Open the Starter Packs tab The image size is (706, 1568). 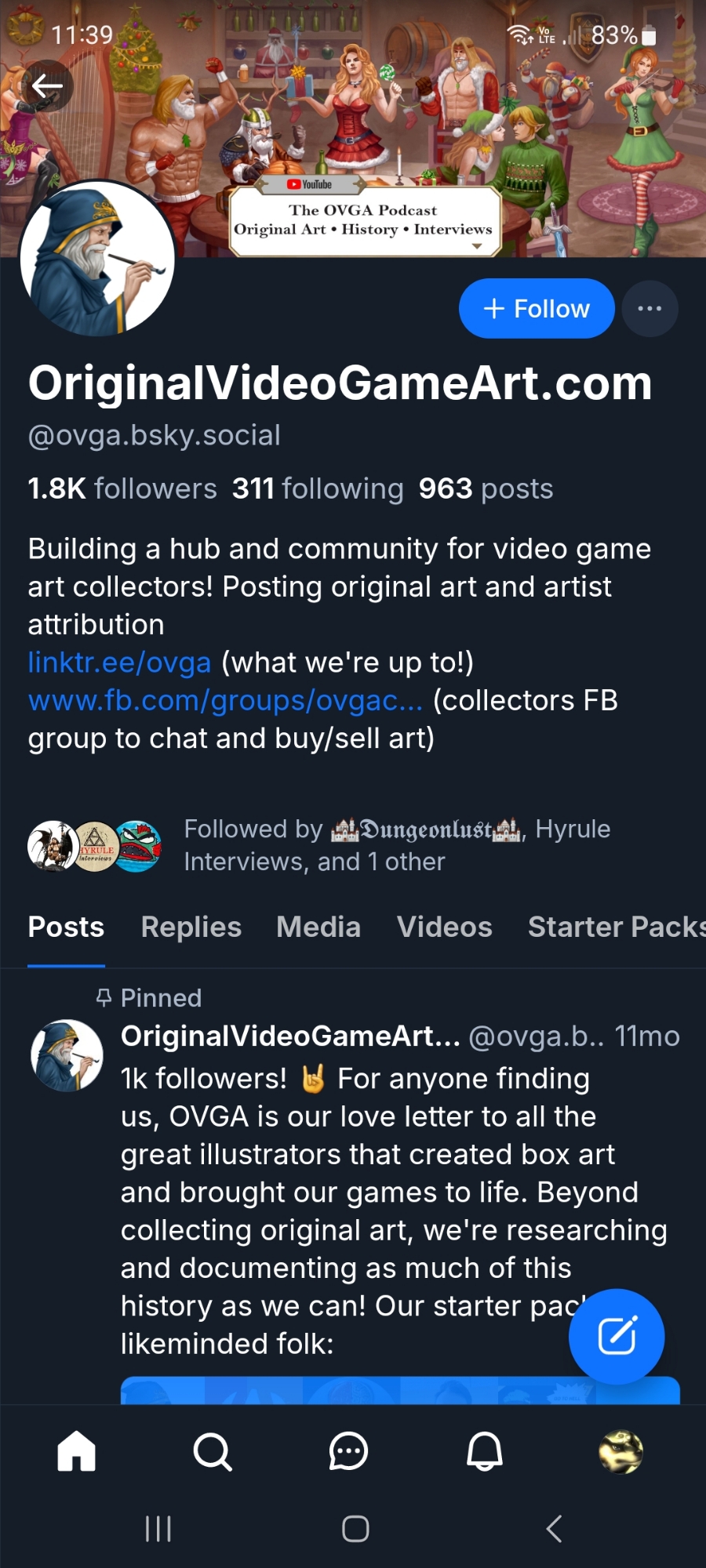tap(615, 927)
